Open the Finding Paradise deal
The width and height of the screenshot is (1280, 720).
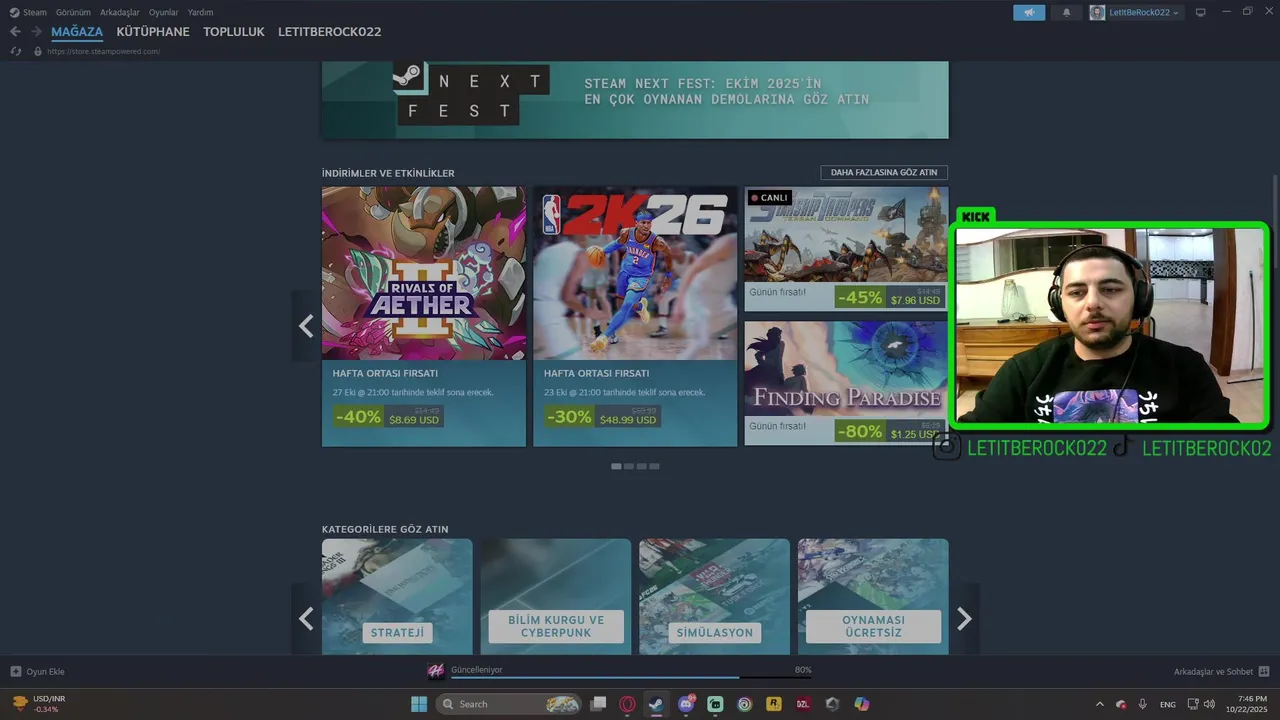tap(846, 383)
